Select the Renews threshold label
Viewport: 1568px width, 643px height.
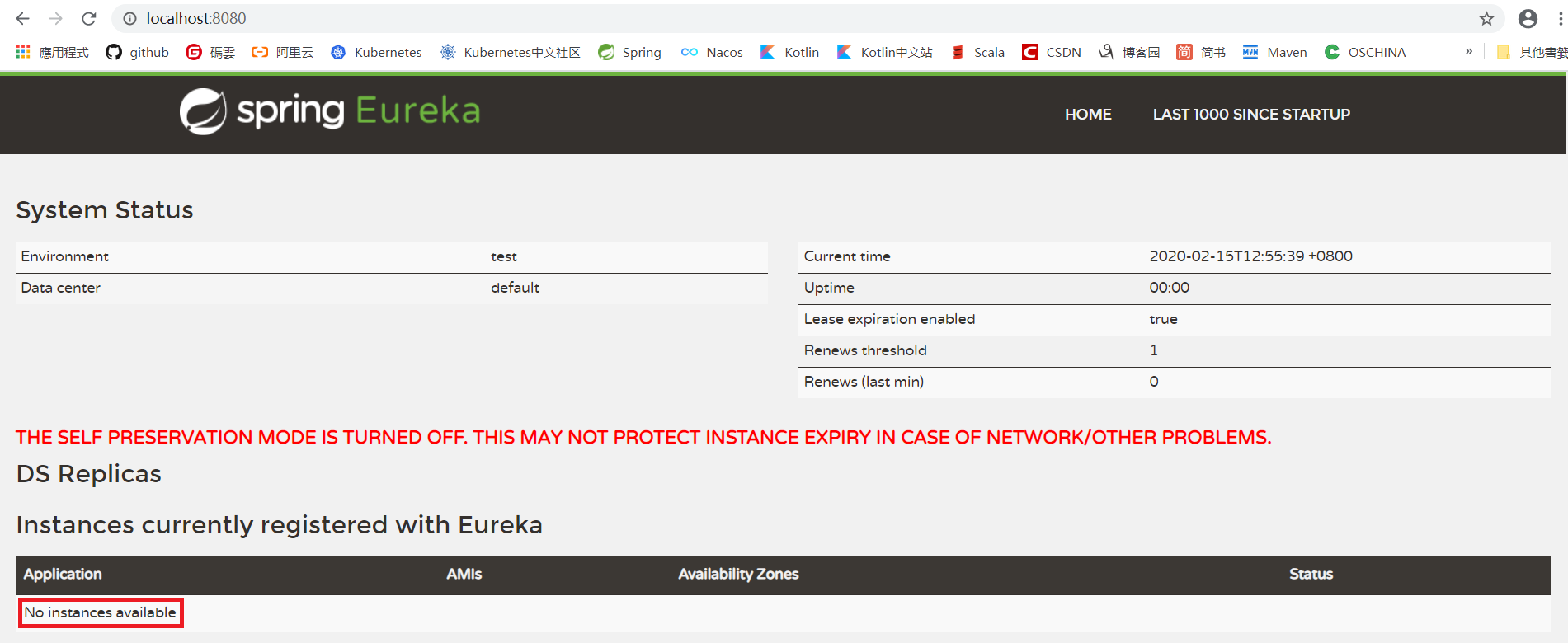865,350
